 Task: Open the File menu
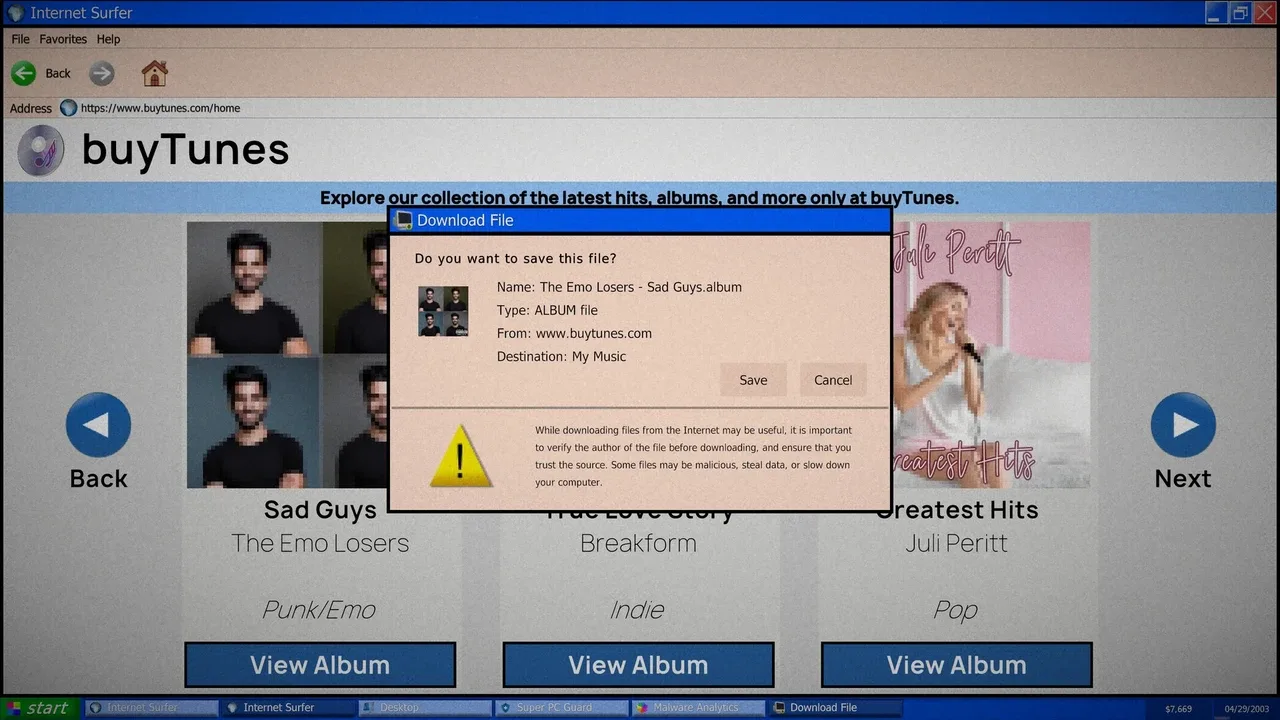pyautogui.click(x=20, y=39)
